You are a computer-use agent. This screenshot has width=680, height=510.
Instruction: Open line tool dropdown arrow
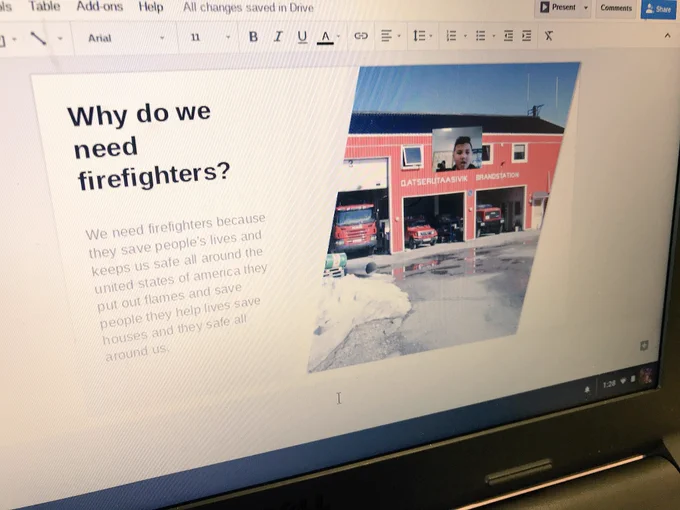pyautogui.click(x=60, y=39)
